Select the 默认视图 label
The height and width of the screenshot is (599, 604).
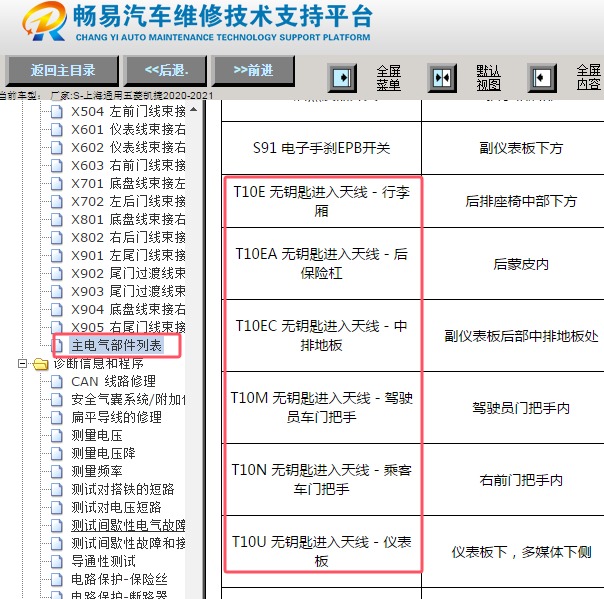[x=488, y=78]
